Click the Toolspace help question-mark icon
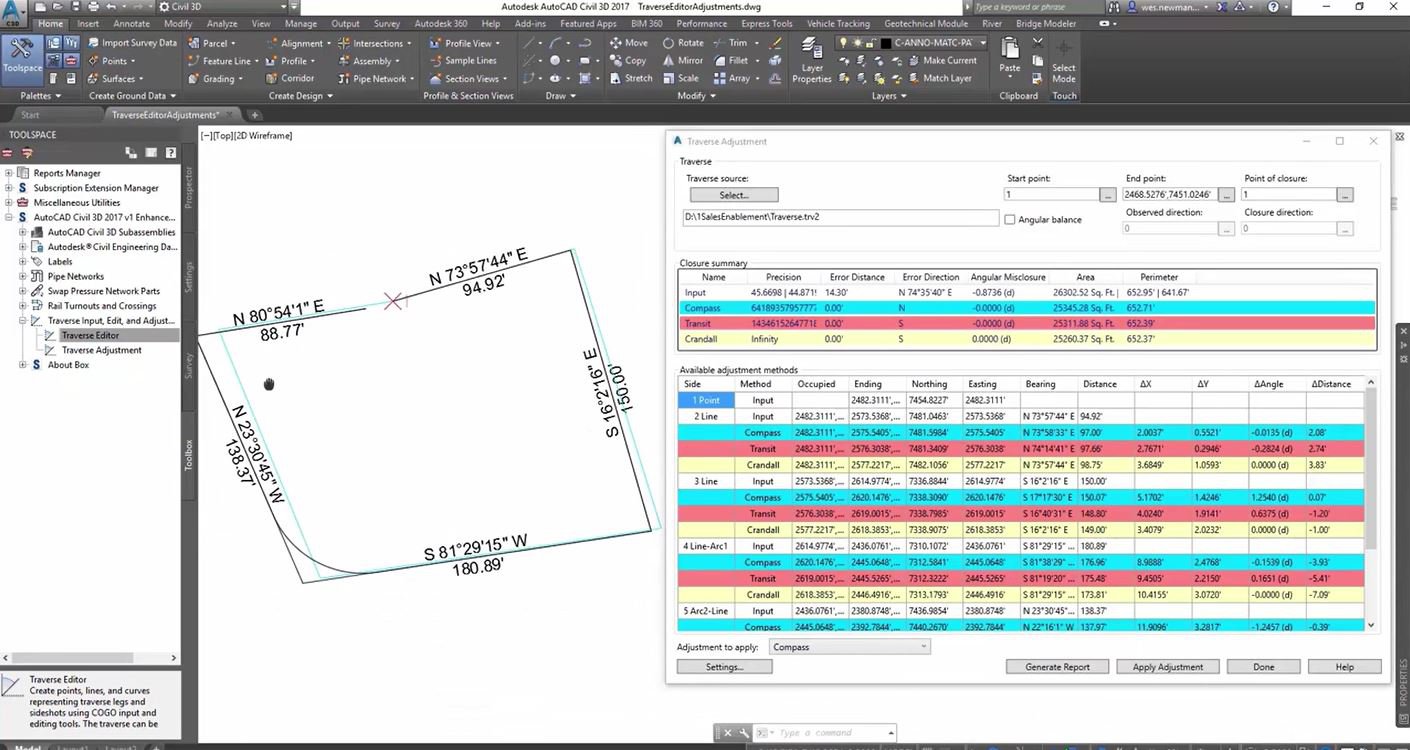 (171, 153)
